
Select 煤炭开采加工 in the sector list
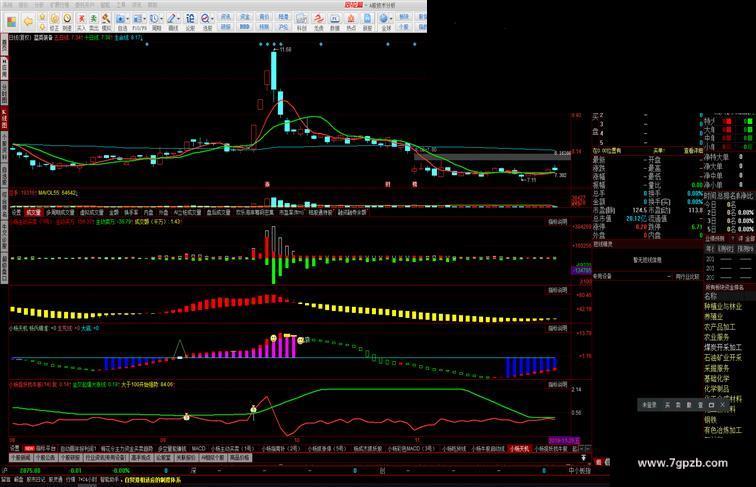click(723, 347)
